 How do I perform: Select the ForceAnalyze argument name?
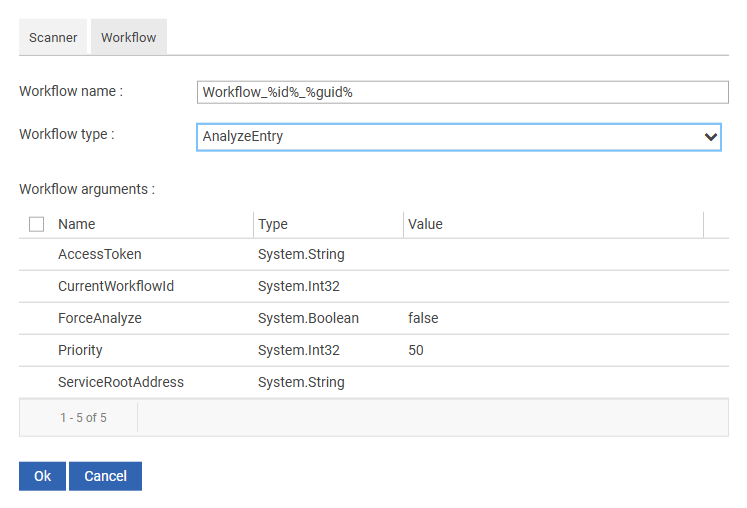(x=100, y=318)
